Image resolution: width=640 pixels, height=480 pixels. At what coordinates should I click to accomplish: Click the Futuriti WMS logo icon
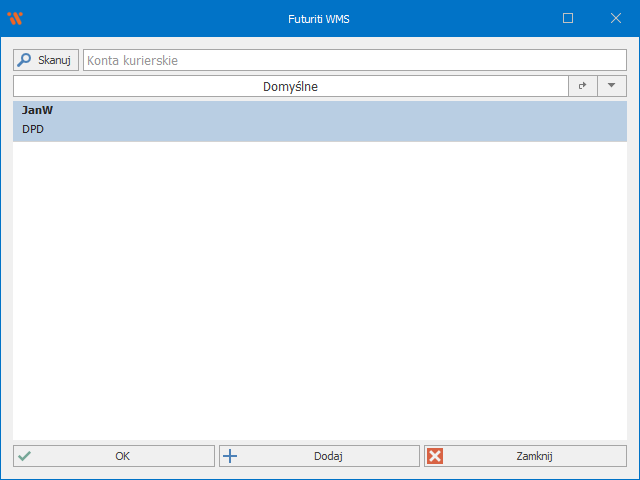[14, 18]
